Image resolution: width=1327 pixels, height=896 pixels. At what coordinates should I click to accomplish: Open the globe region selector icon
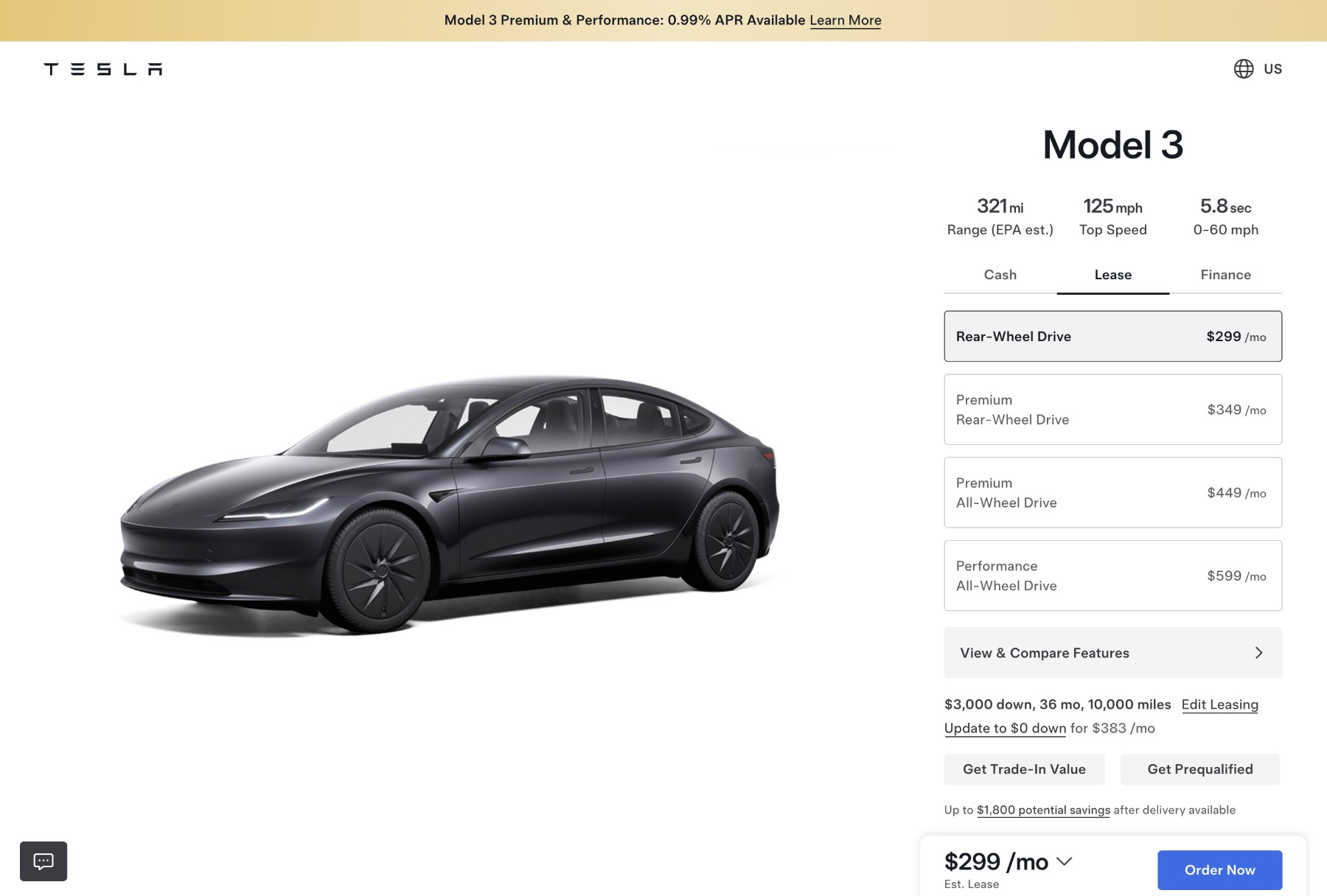(1244, 69)
